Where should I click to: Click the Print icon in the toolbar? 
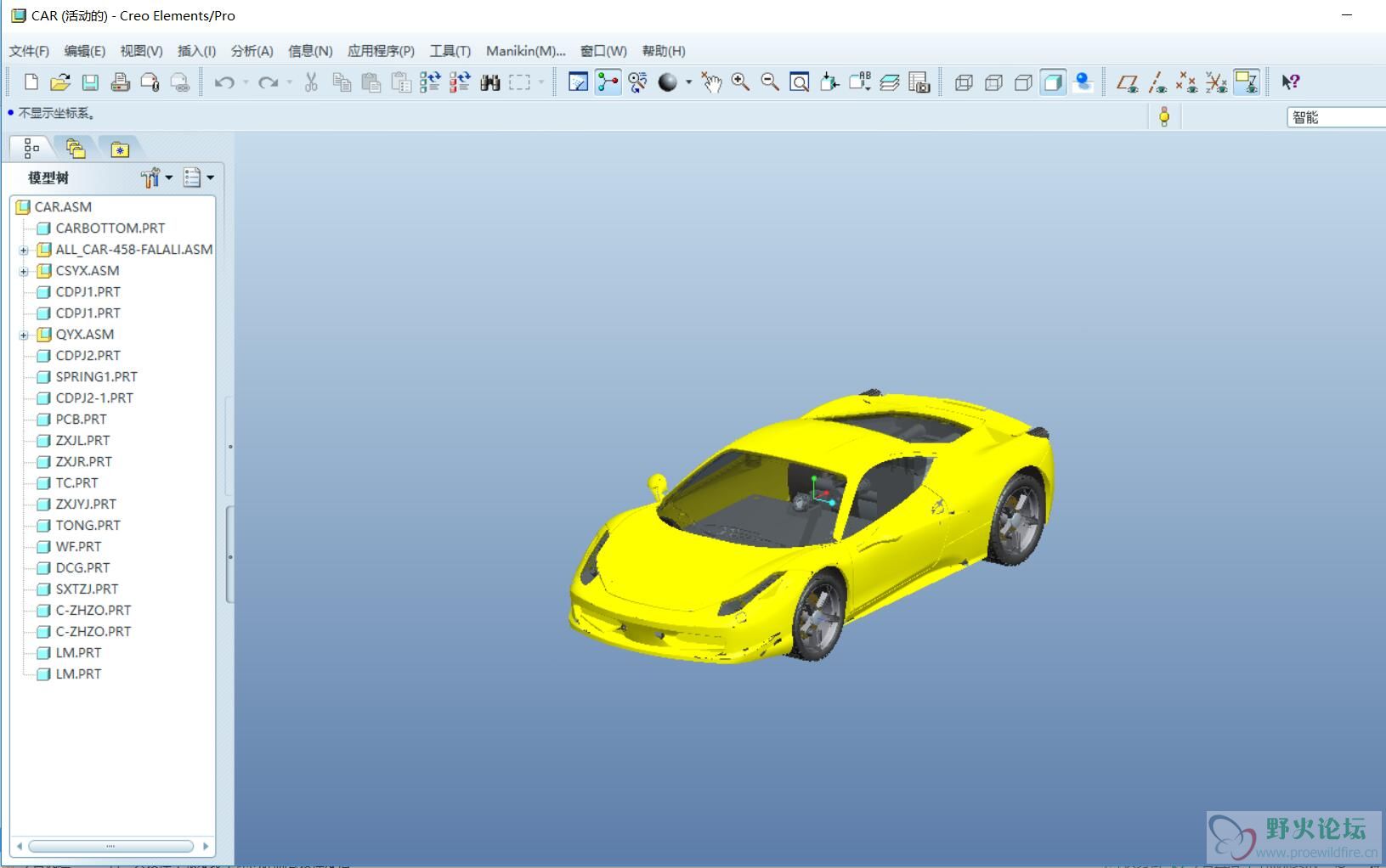click(x=120, y=82)
